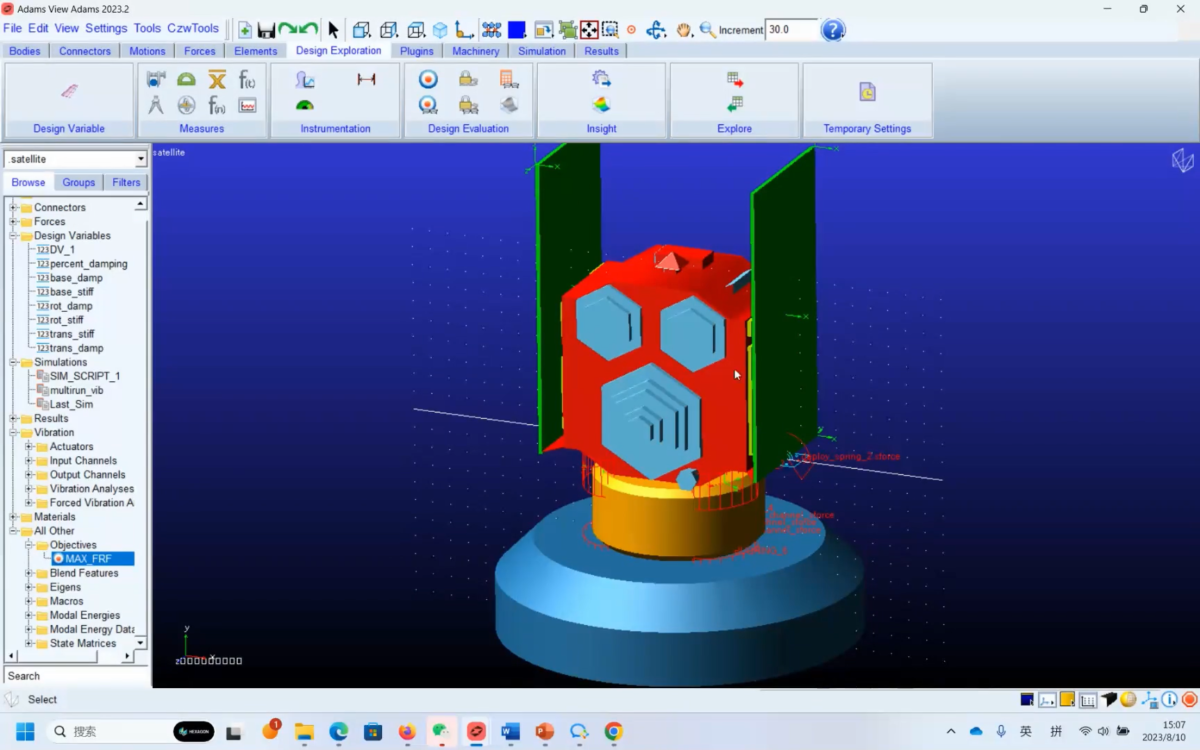Click the Rotate view icon in toolbar

pos(656,30)
